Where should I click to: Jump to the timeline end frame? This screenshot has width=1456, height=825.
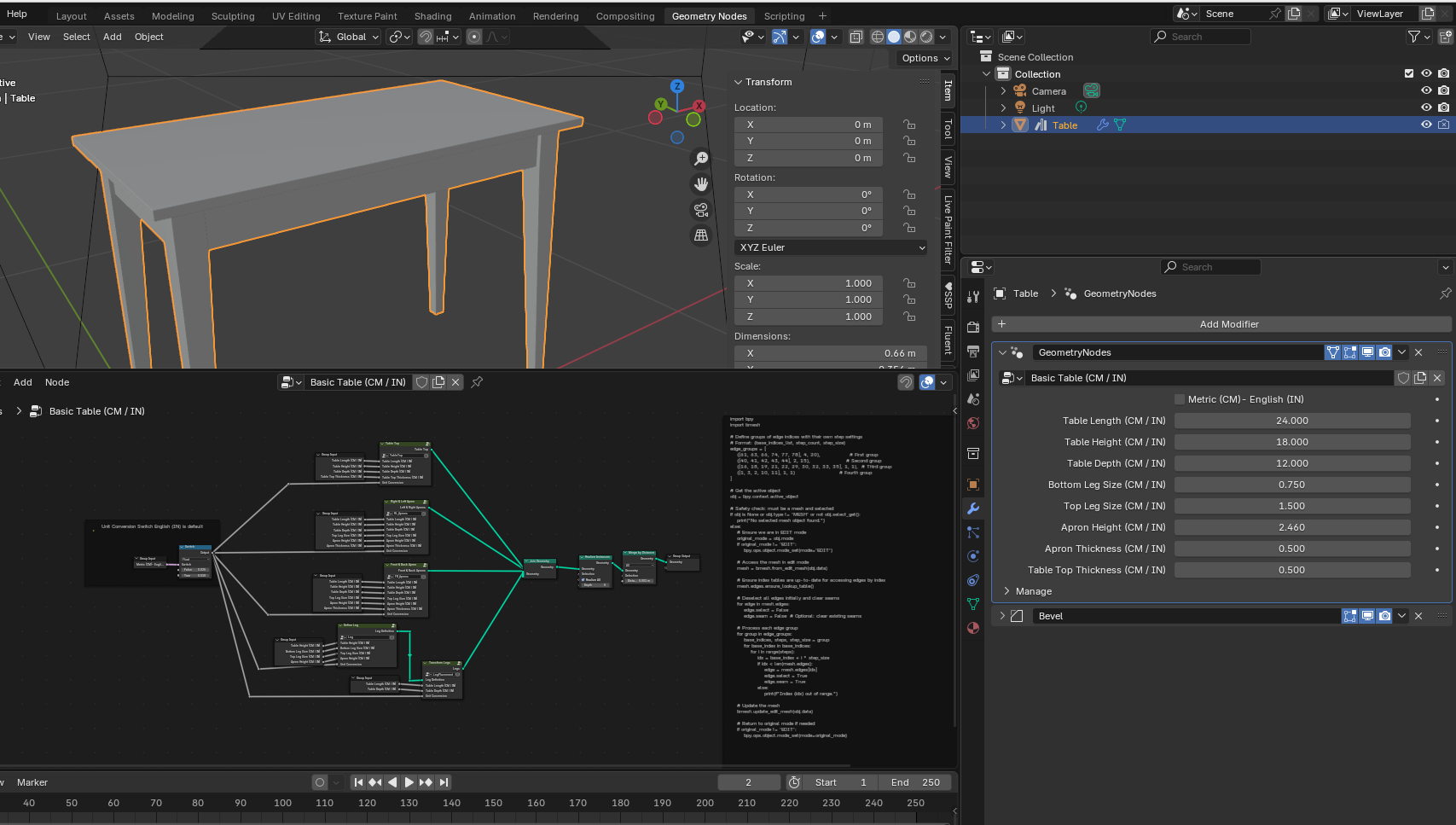444,782
